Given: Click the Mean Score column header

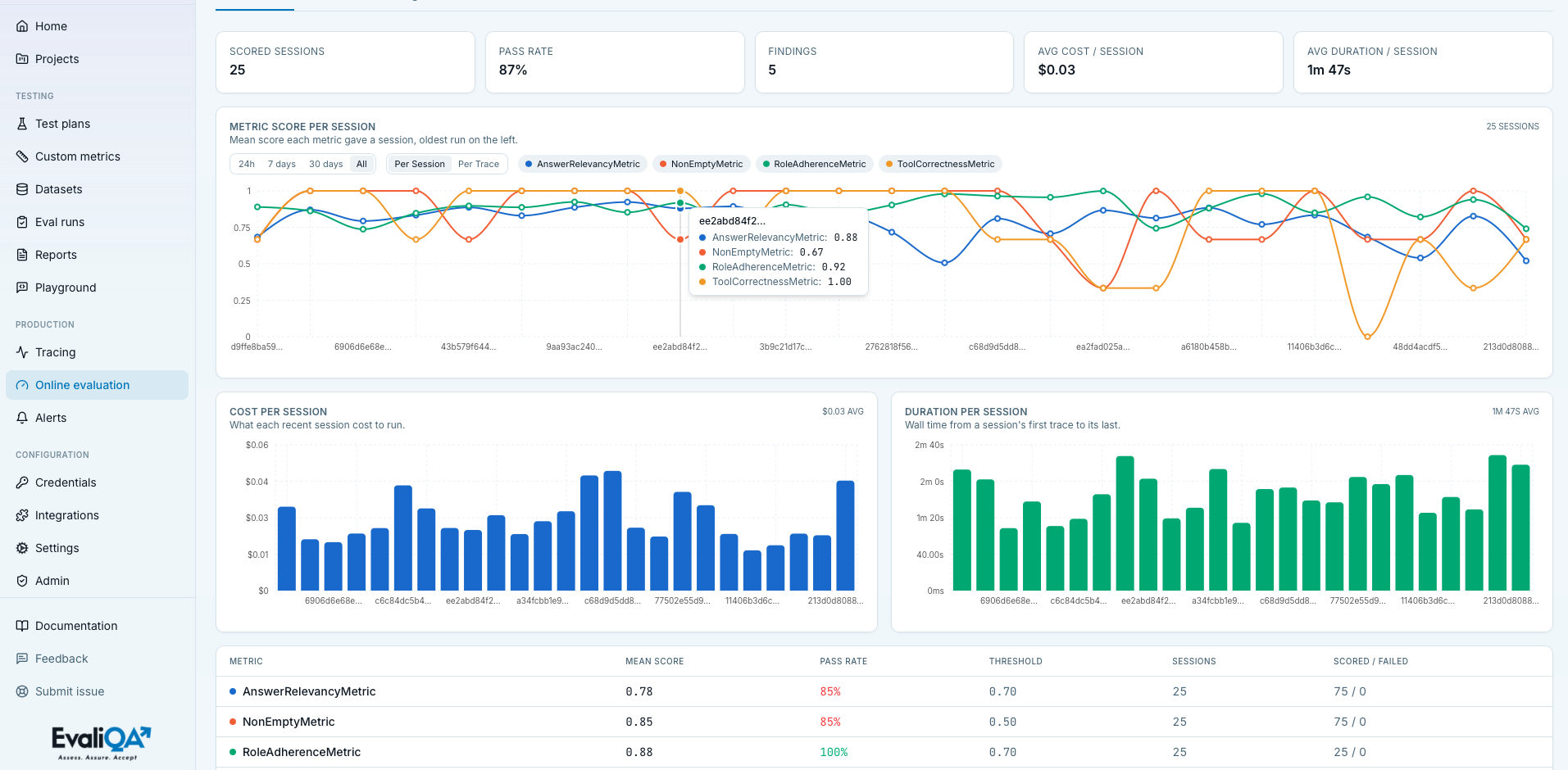Looking at the screenshot, I should point(654,661).
